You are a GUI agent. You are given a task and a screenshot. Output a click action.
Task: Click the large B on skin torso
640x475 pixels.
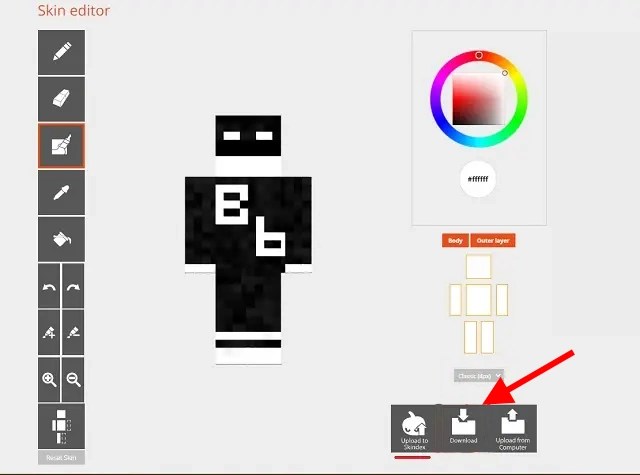pos(232,204)
